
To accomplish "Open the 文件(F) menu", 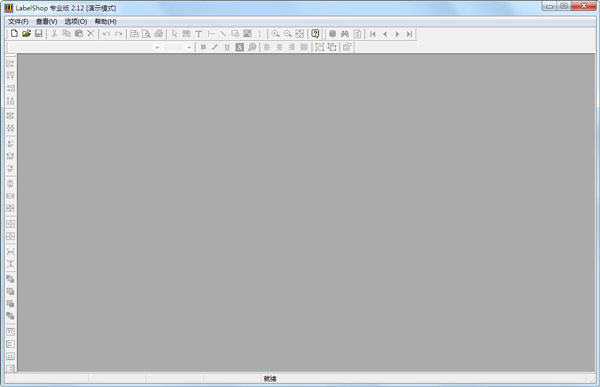I will 18,21.
